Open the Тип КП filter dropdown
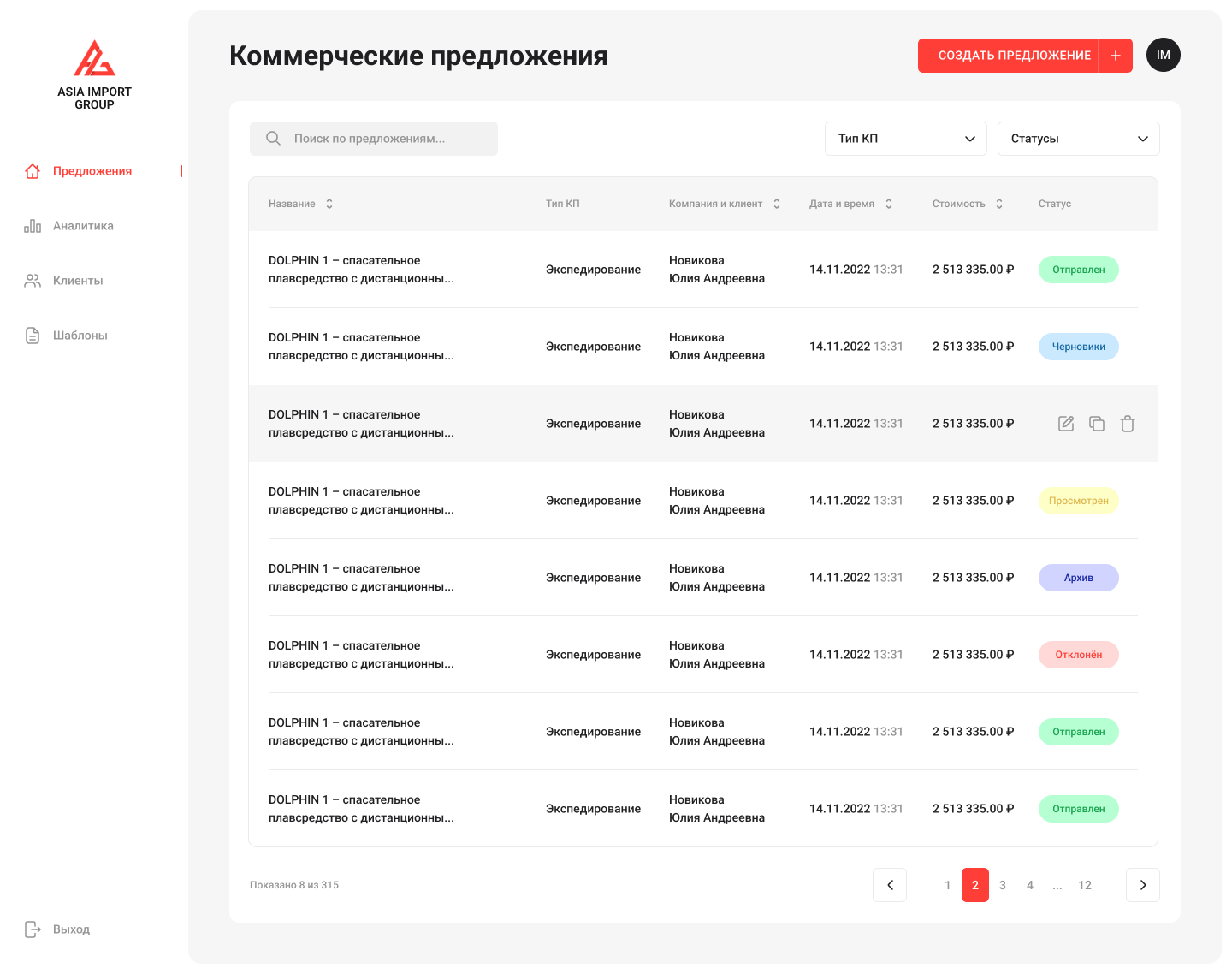Image resolution: width=1232 pixels, height=974 pixels. click(x=906, y=139)
